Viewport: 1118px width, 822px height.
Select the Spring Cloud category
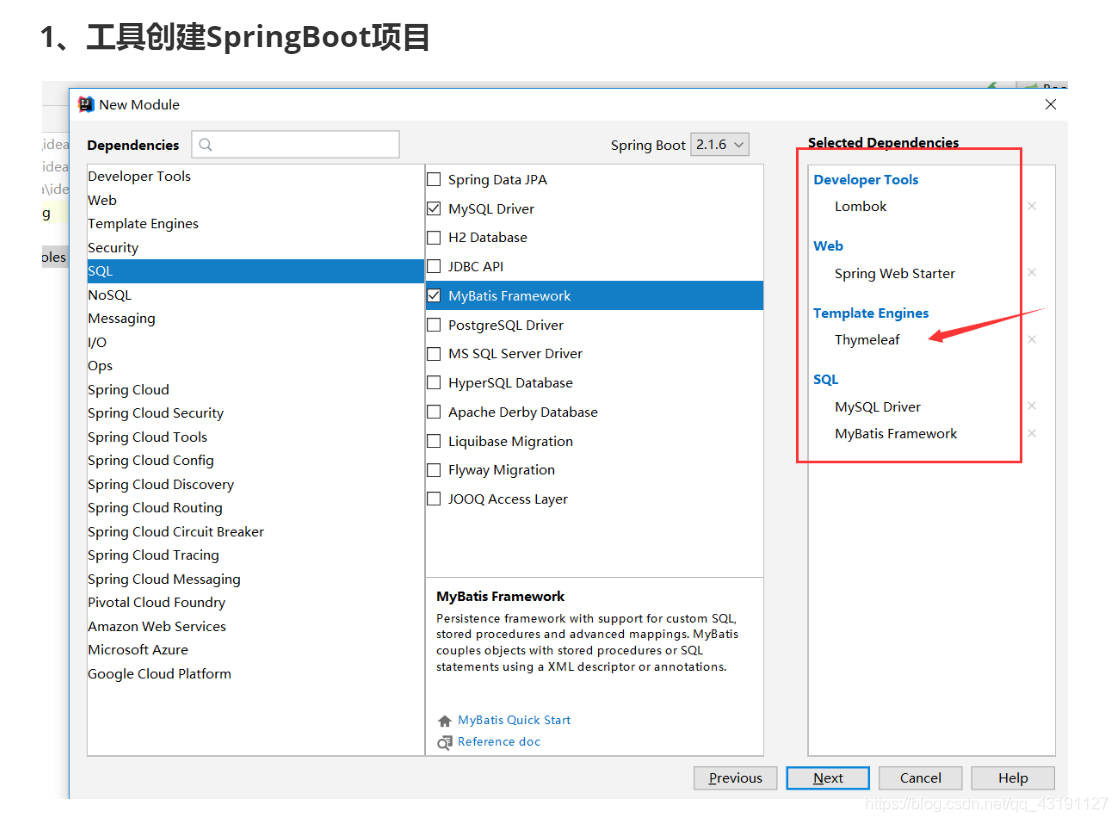click(255, 389)
